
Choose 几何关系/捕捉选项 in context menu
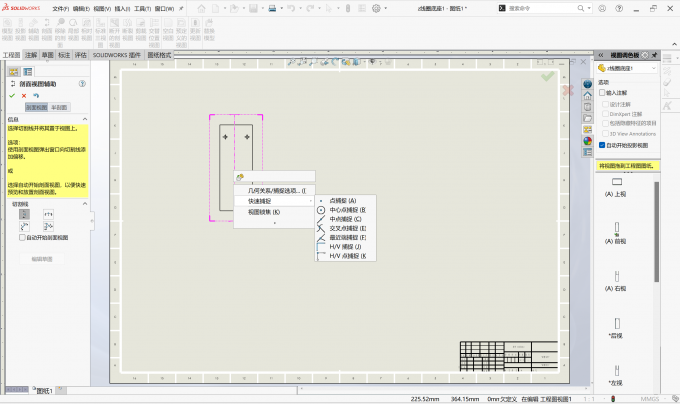point(274,191)
